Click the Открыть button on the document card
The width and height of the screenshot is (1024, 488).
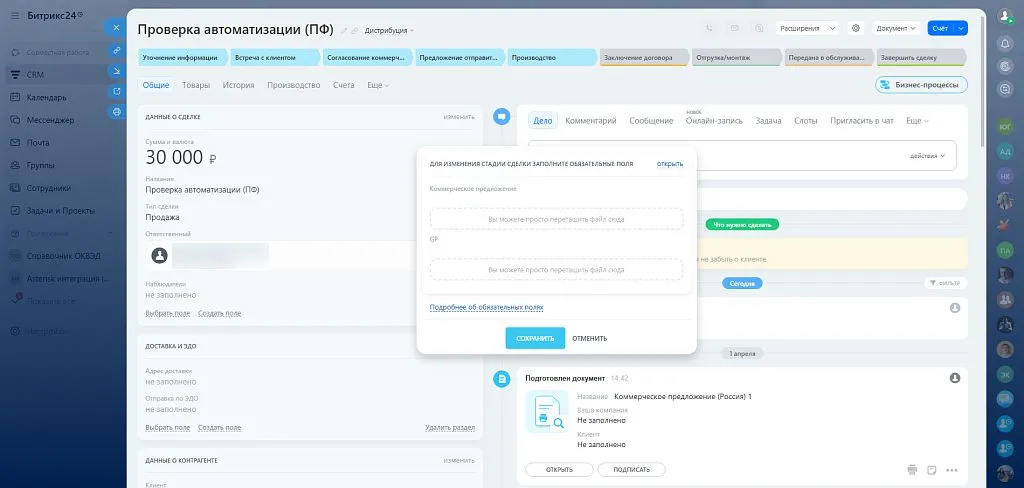point(559,470)
